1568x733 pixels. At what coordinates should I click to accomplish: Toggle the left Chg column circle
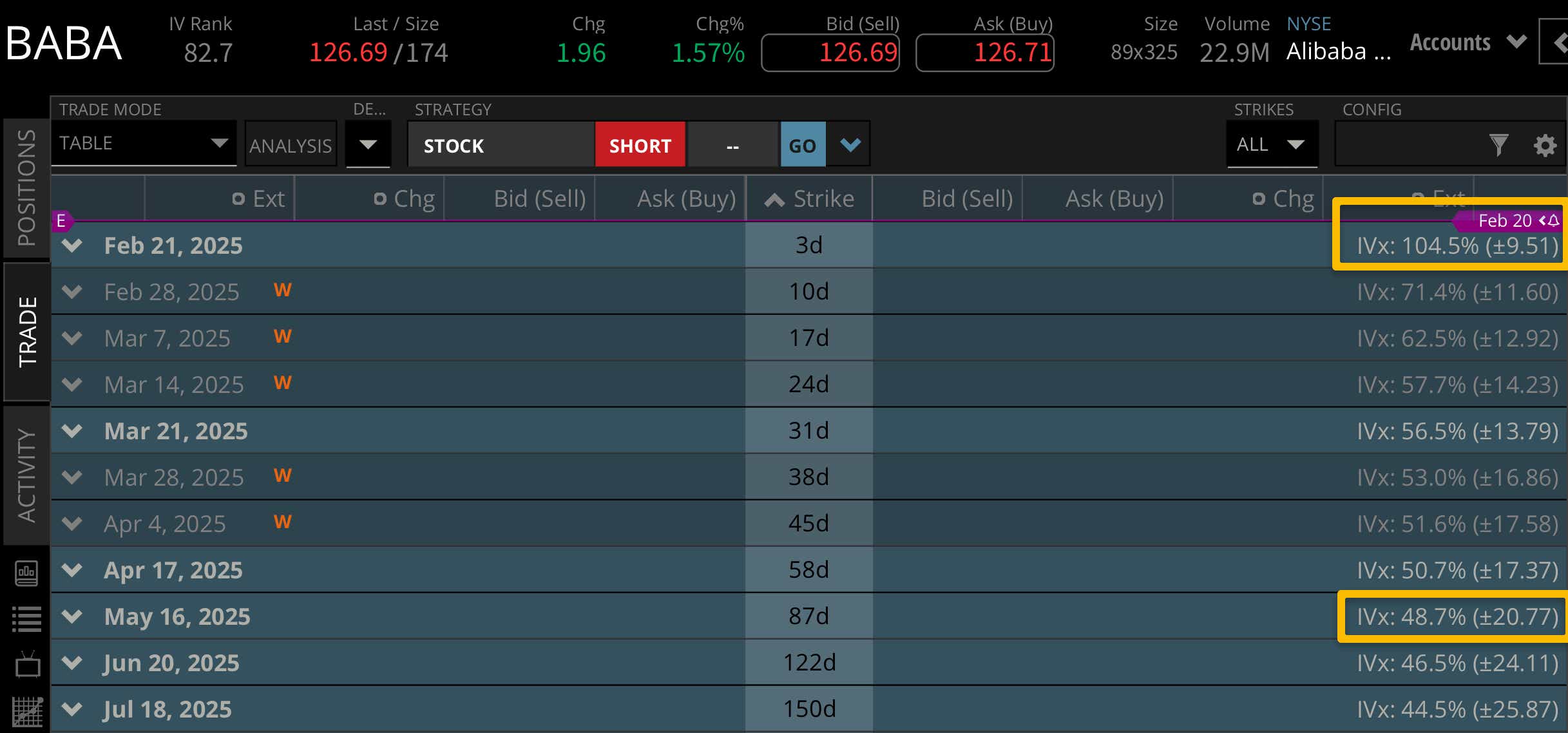(380, 199)
